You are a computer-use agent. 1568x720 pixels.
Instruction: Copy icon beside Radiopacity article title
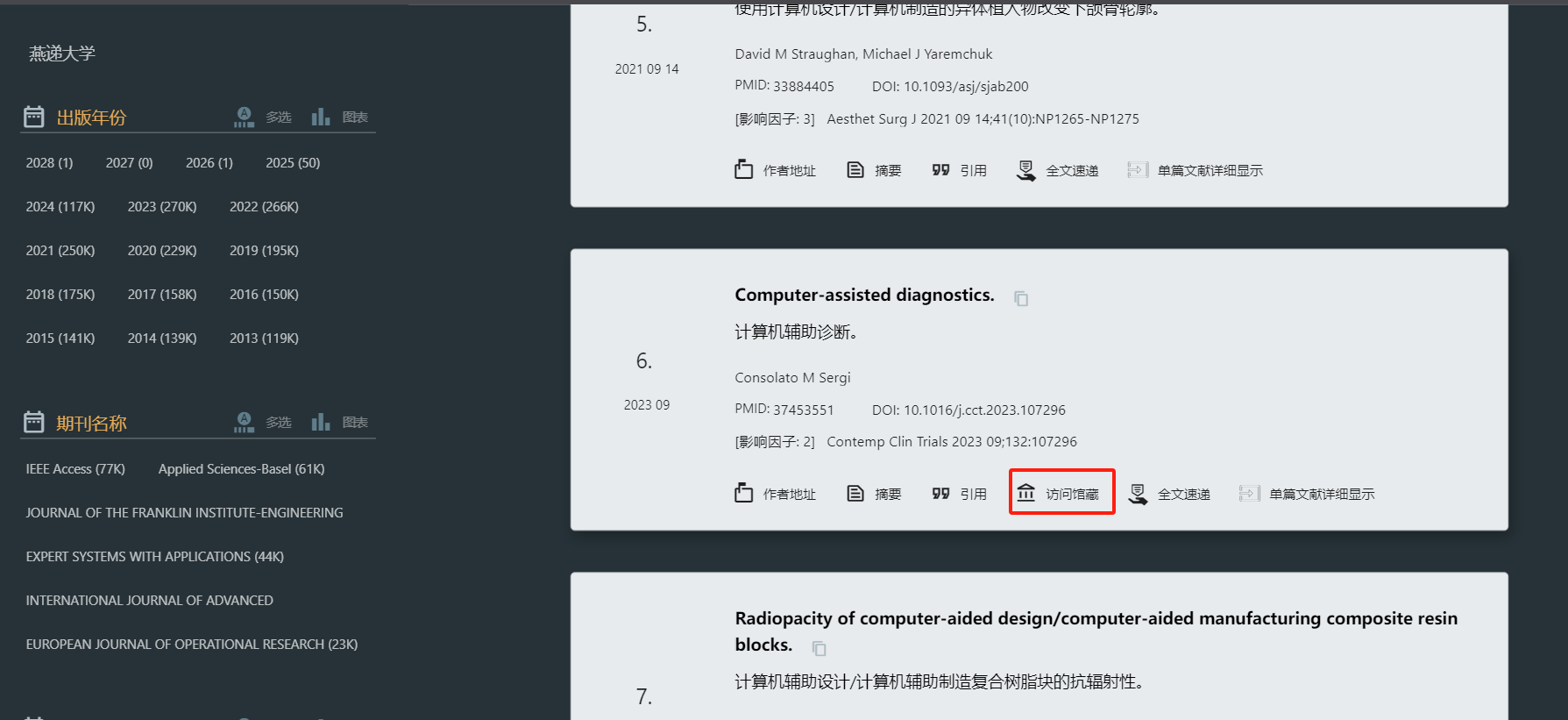pyautogui.click(x=819, y=648)
